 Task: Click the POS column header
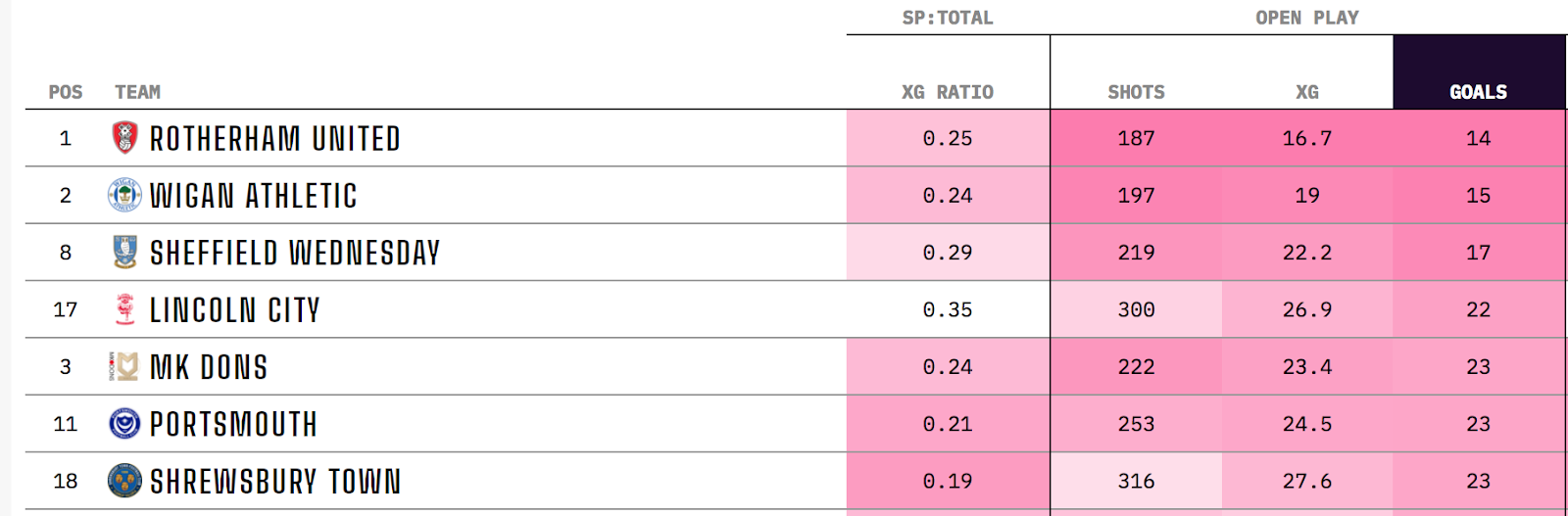pyautogui.click(x=66, y=92)
